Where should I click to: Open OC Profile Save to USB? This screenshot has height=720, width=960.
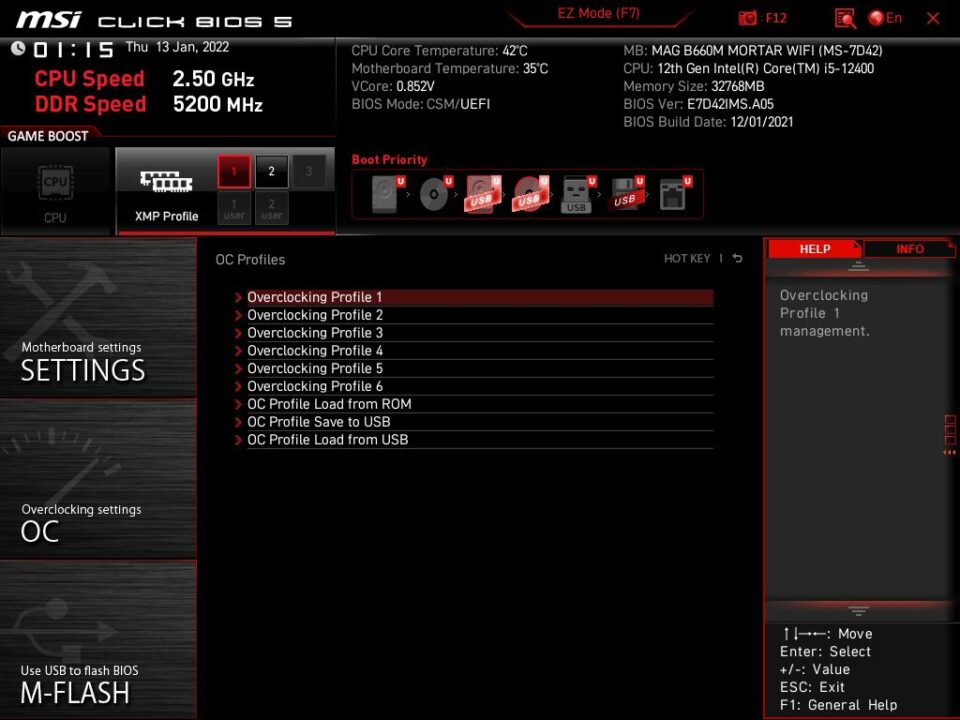[318, 422]
